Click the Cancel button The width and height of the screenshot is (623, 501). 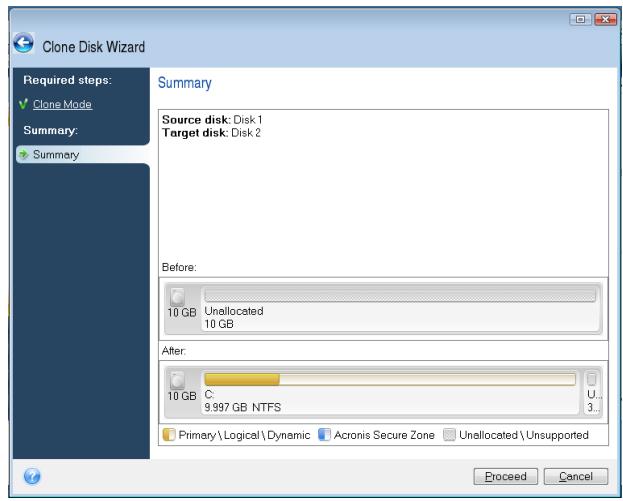[576, 476]
